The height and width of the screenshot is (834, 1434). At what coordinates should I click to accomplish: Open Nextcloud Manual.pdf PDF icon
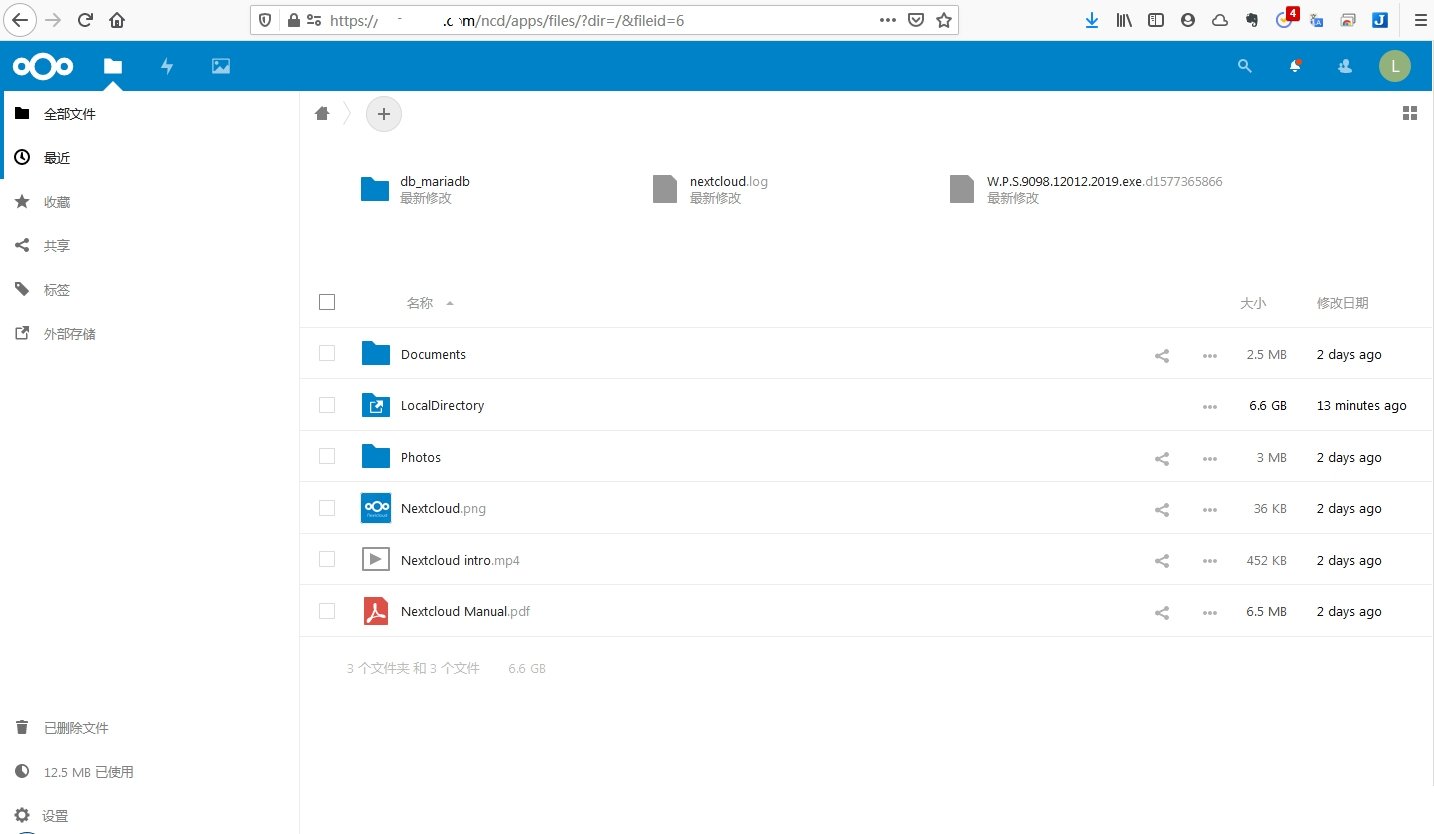tap(375, 611)
